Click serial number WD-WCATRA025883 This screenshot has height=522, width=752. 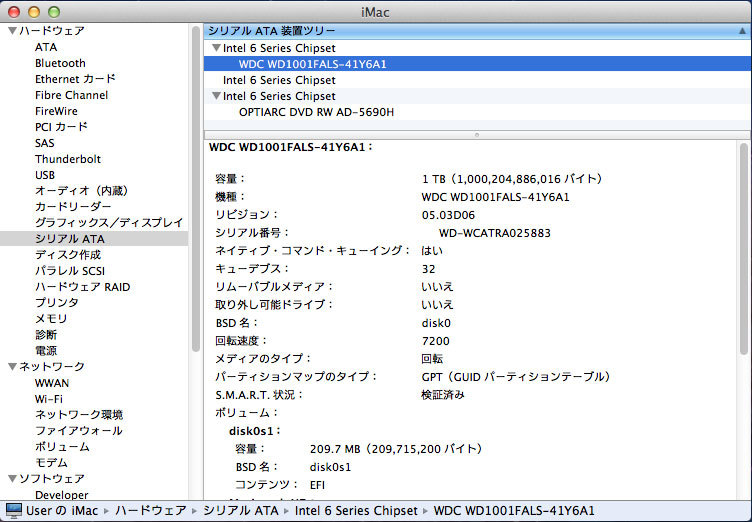point(494,233)
